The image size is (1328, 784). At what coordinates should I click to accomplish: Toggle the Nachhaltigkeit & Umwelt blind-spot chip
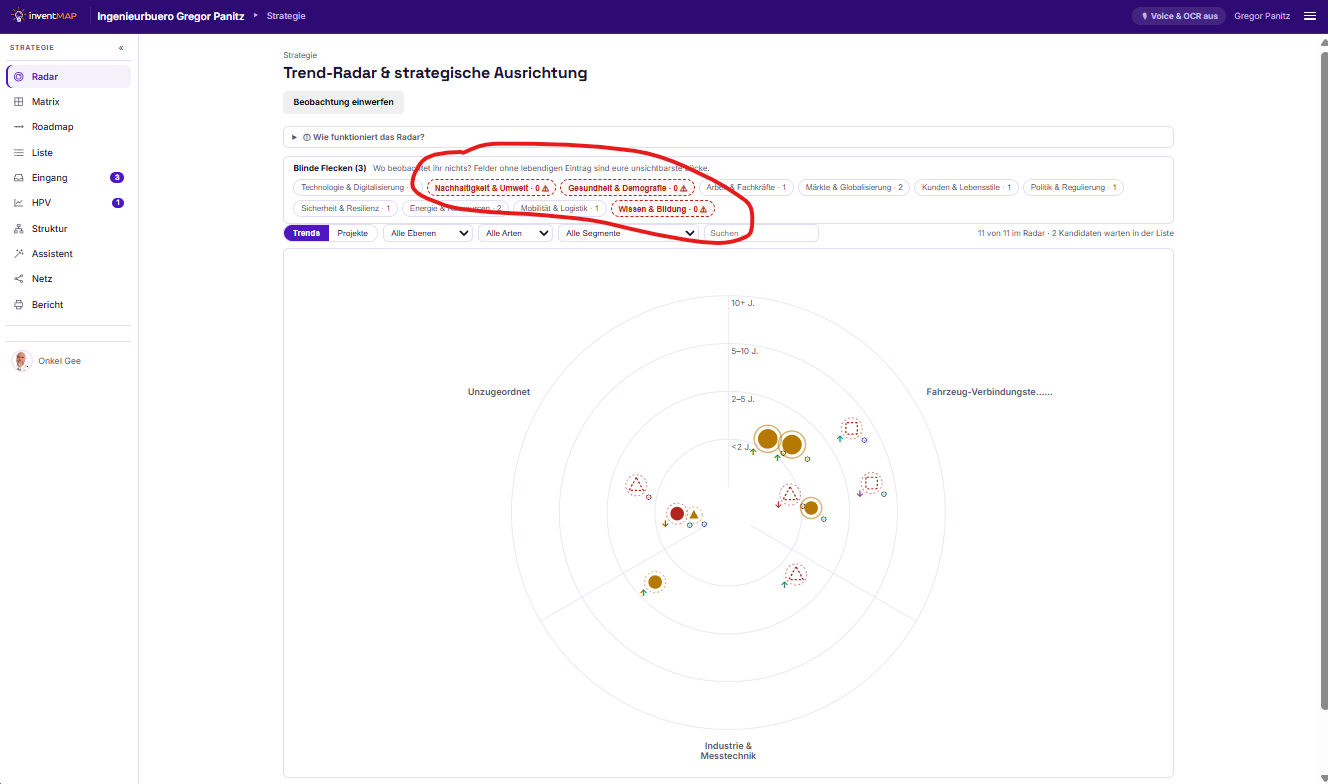(x=491, y=187)
